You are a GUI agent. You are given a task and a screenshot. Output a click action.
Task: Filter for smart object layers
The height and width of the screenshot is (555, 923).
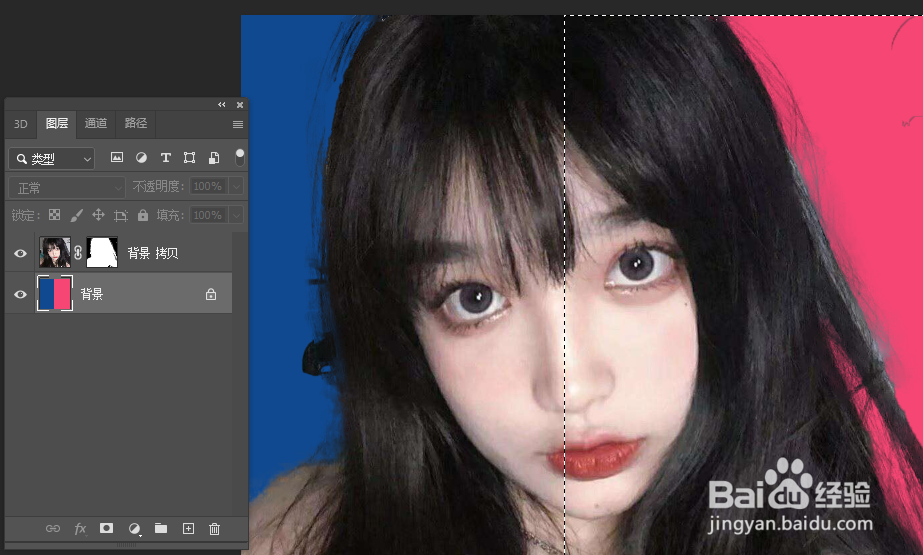214,157
